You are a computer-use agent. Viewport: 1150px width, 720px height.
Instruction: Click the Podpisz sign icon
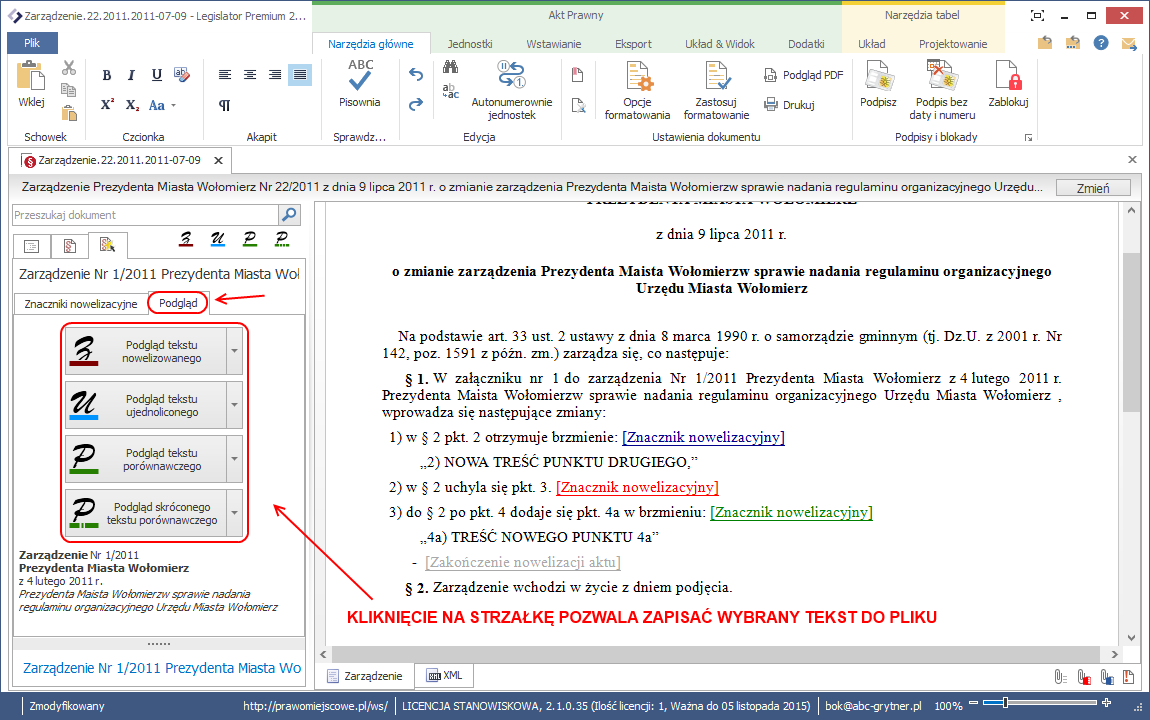pos(878,84)
